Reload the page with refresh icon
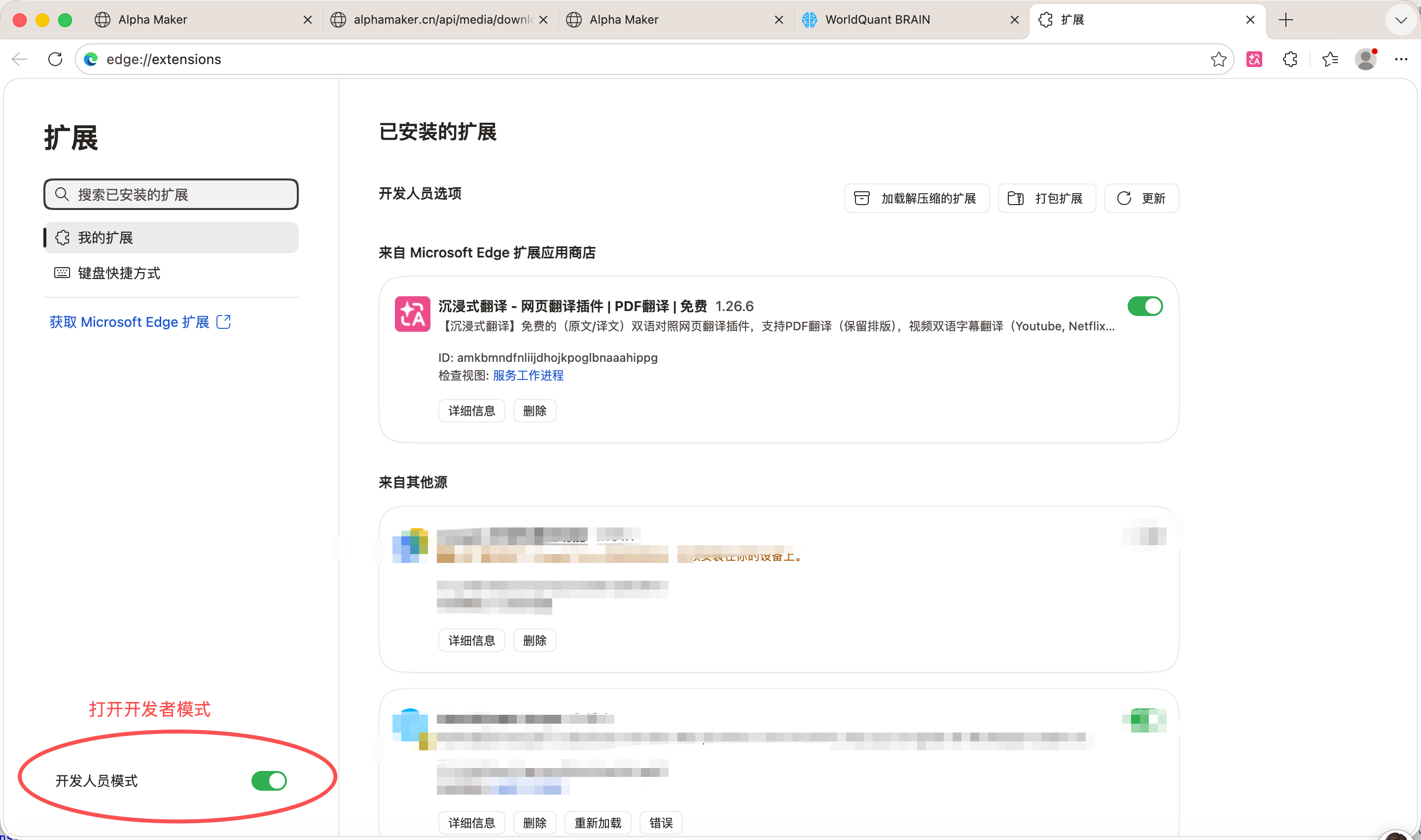This screenshot has width=1421, height=840. pos(55,59)
